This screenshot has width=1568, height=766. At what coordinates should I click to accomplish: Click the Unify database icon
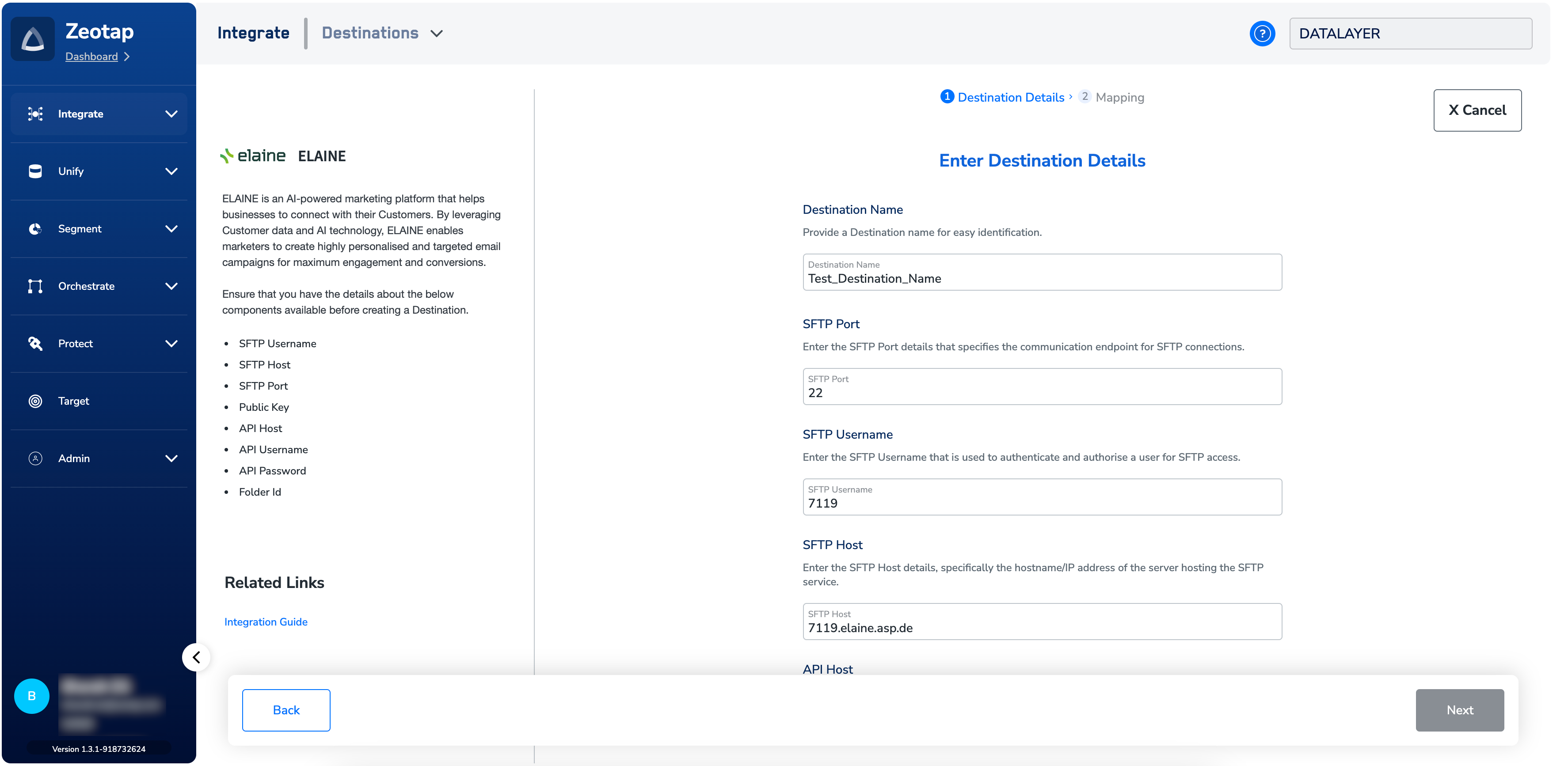pyautogui.click(x=35, y=171)
